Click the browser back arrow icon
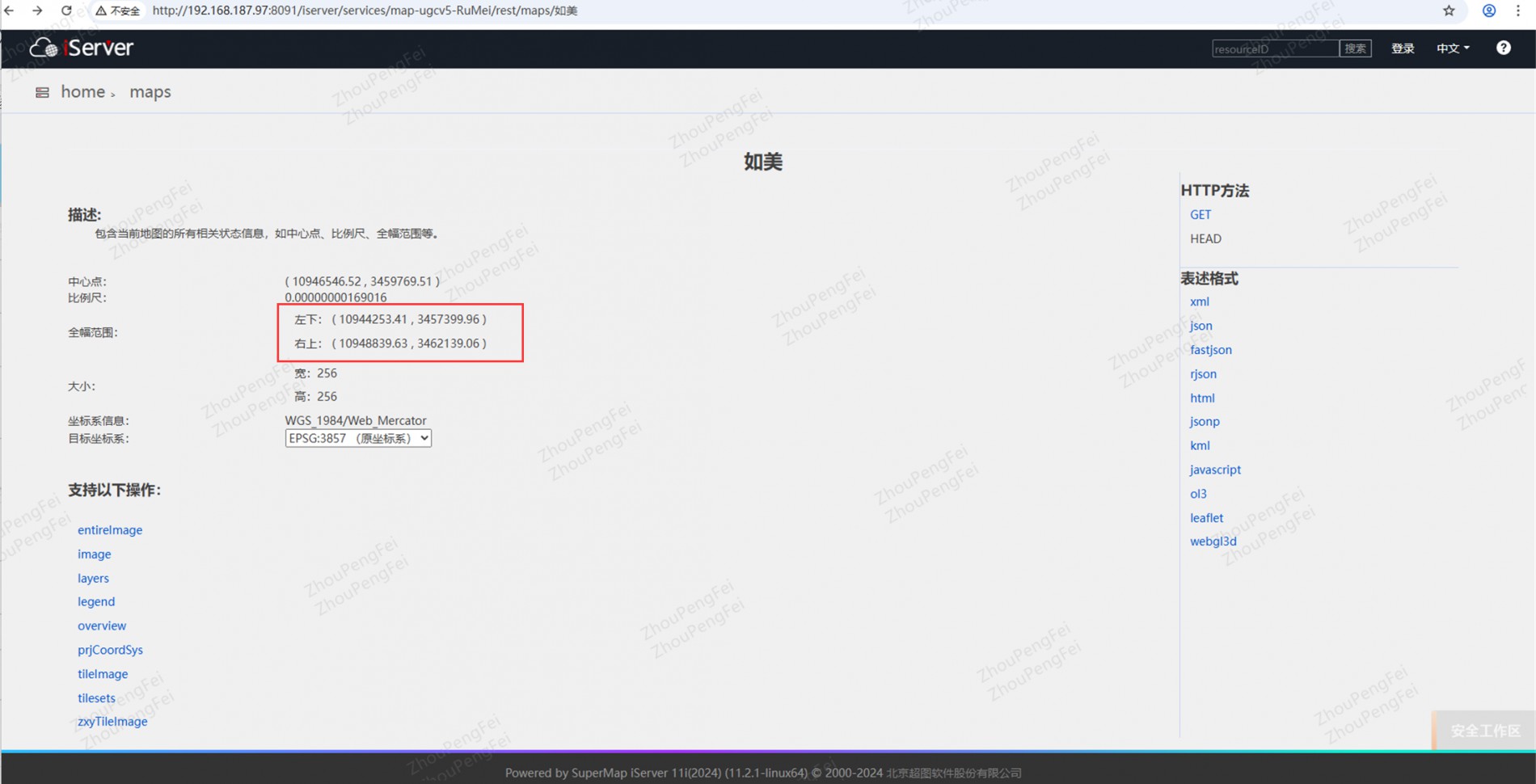Viewport: 1536px width, 784px height. [x=10, y=11]
